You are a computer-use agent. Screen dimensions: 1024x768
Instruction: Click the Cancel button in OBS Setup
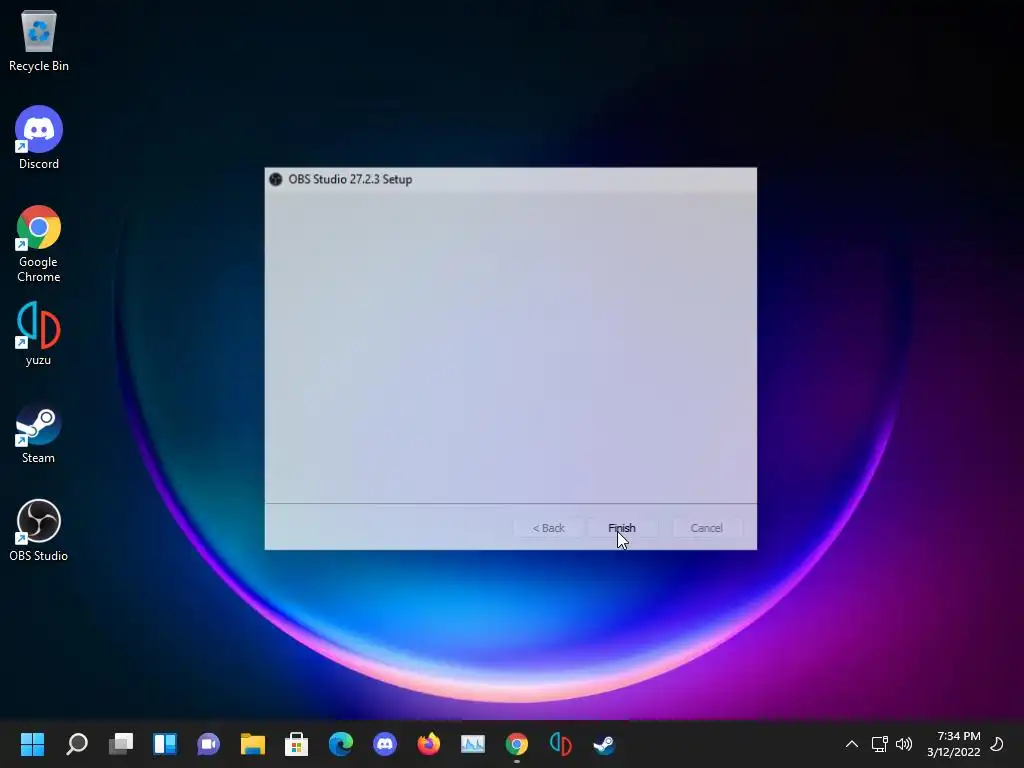pyautogui.click(x=707, y=528)
